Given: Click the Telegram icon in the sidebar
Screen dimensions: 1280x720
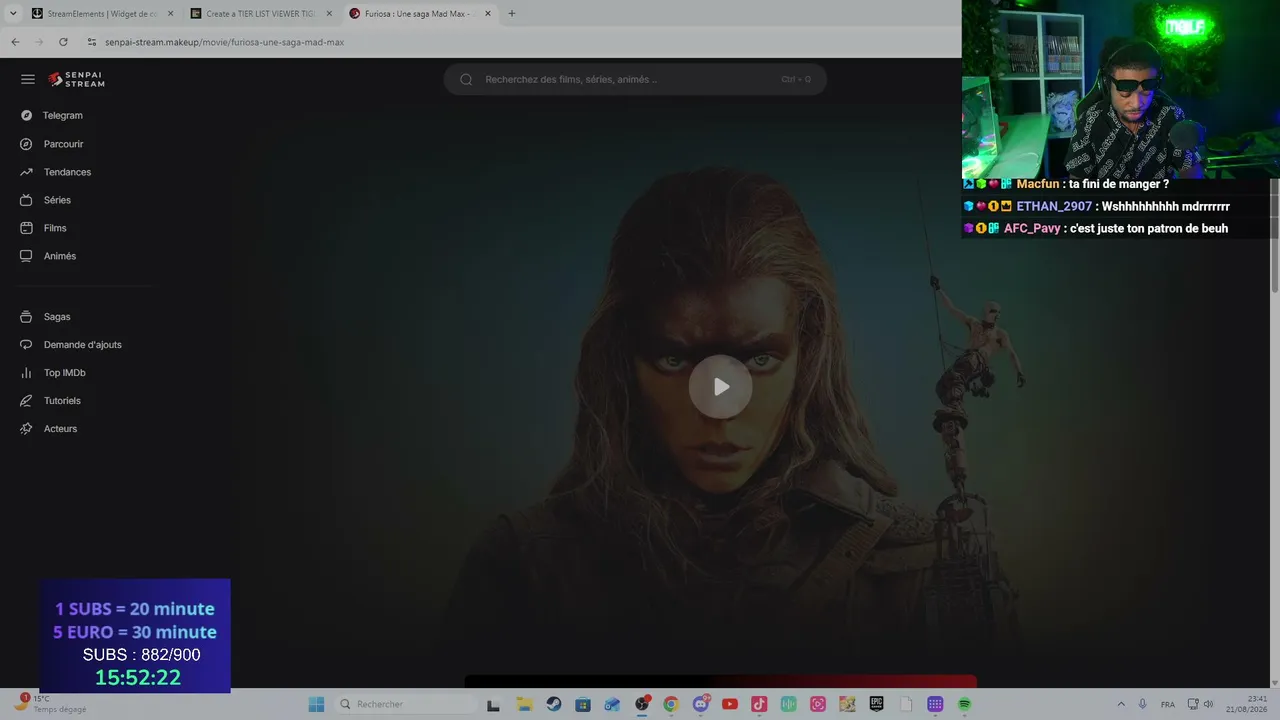Looking at the screenshot, I should click(26, 116).
